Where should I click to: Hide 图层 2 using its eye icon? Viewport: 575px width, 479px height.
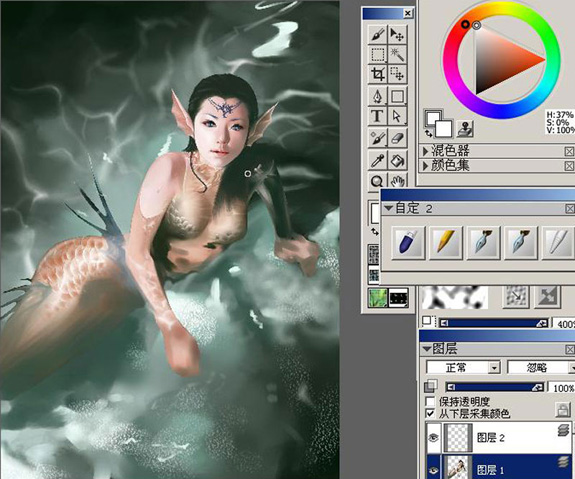coord(433,437)
